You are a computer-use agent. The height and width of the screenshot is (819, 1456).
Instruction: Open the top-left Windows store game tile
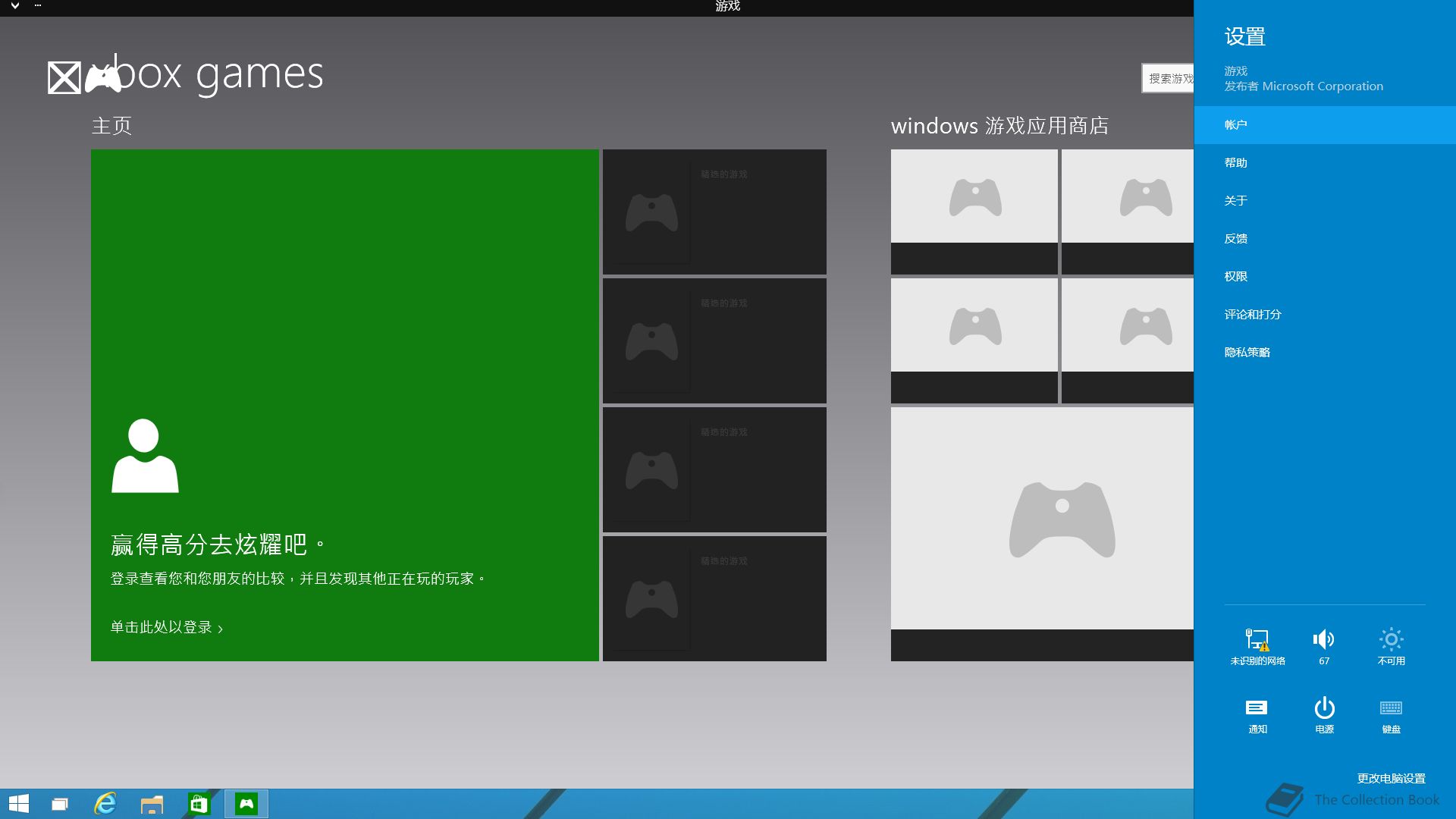[974, 212]
